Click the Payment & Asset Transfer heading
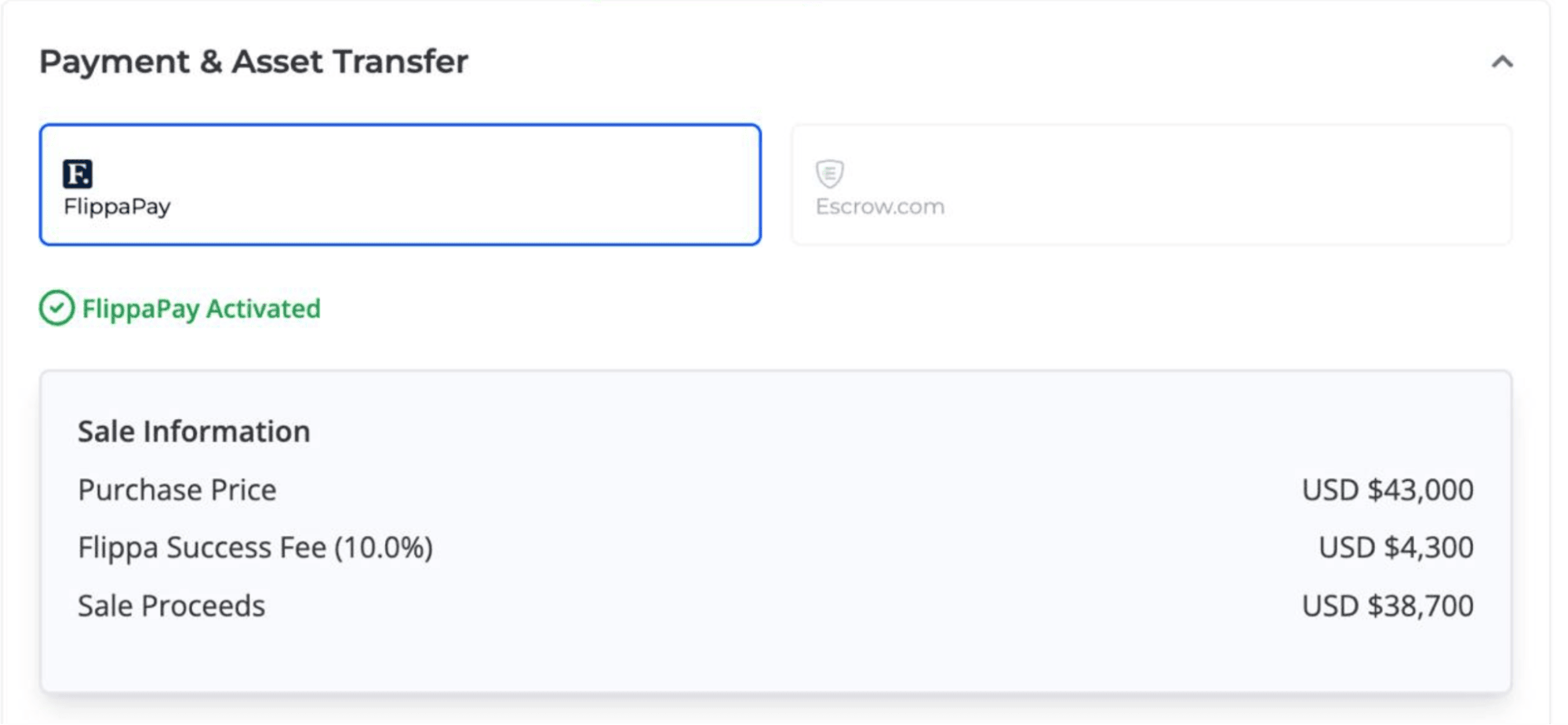The width and height of the screenshot is (1568, 725). pos(253,61)
